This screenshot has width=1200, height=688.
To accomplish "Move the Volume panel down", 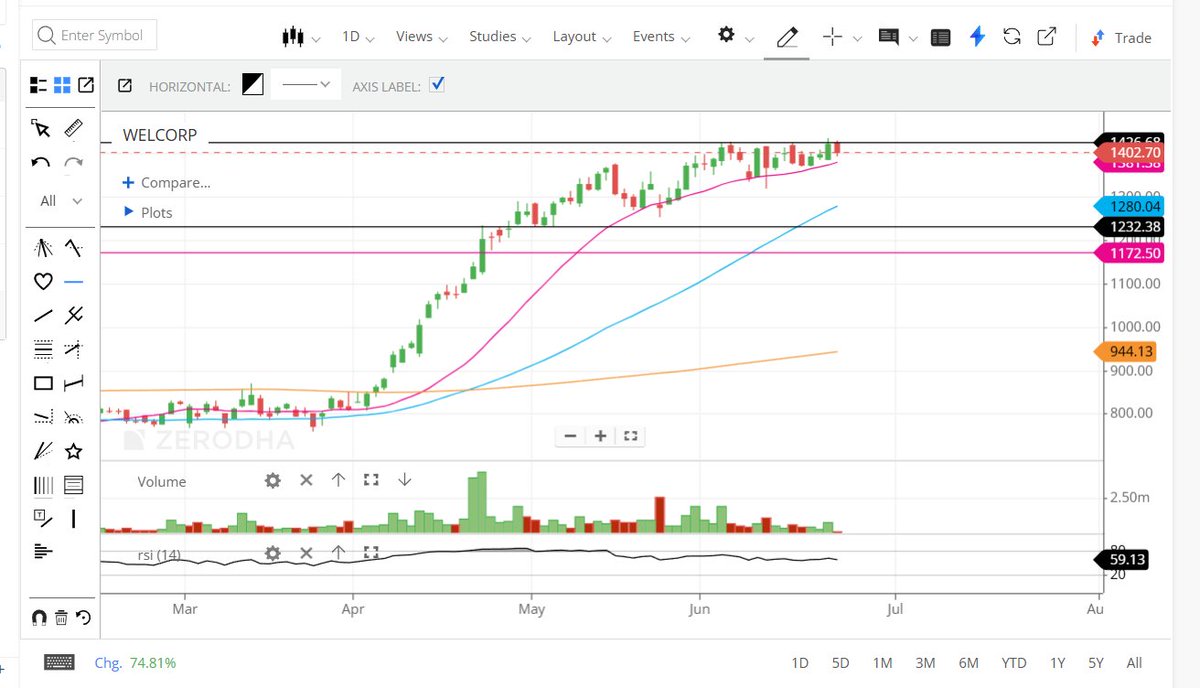I will pyautogui.click(x=404, y=480).
